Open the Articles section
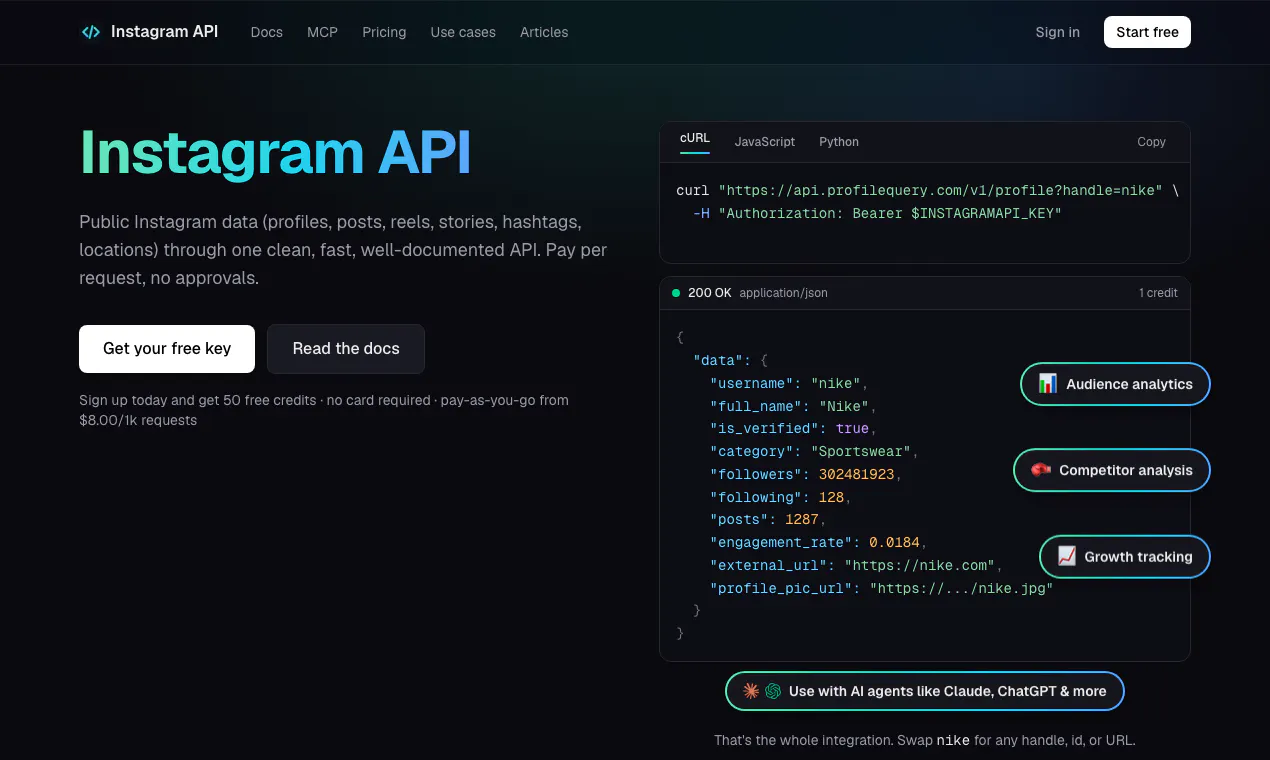 click(544, 32)
